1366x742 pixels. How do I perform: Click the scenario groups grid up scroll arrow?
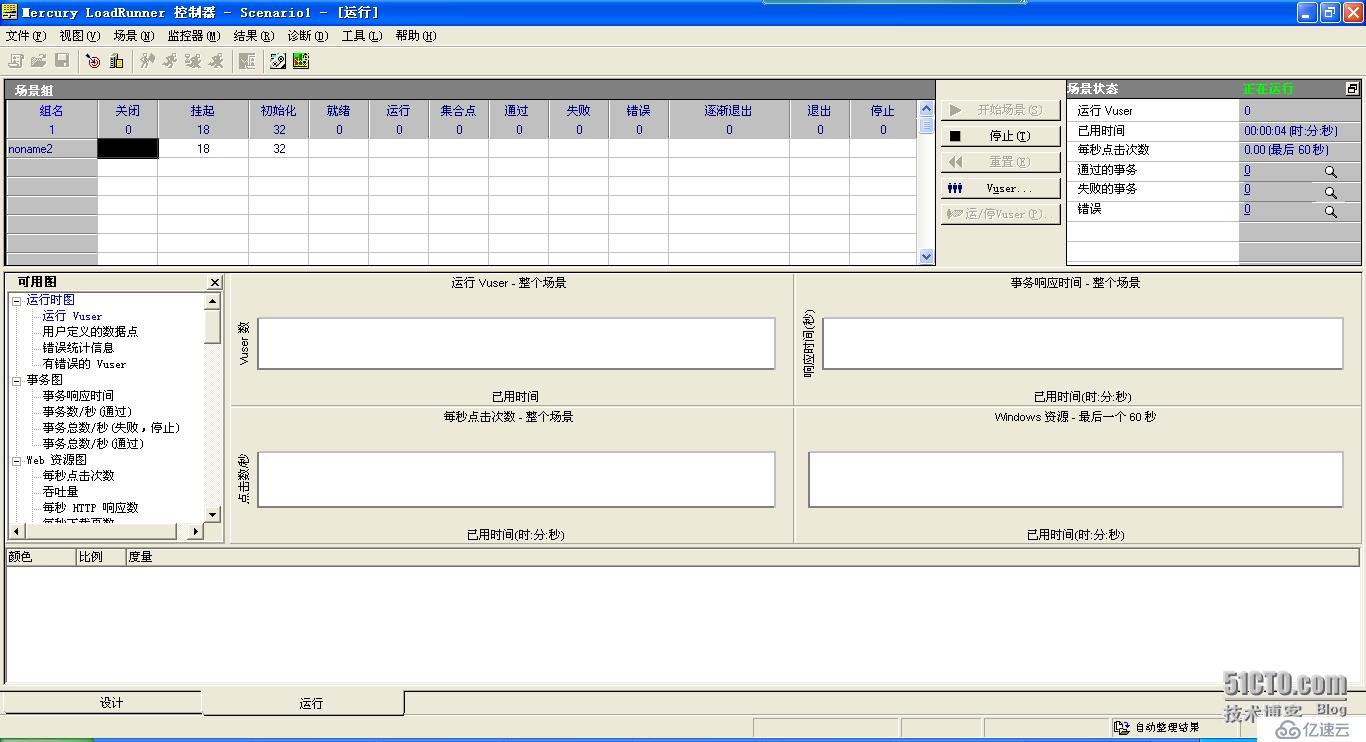(926, 109)
